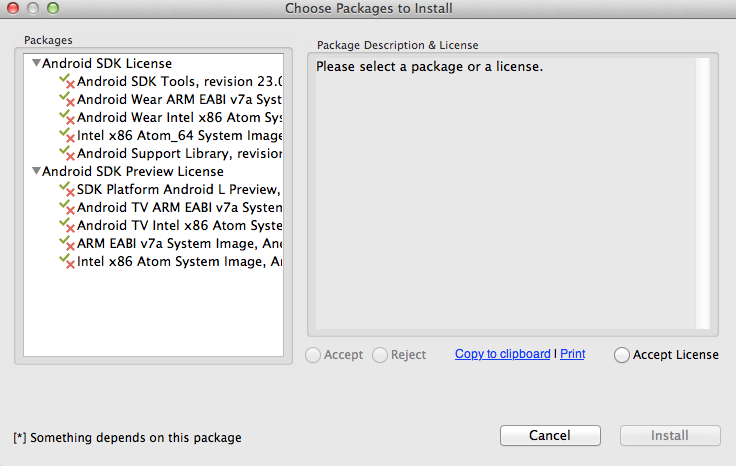
Task: Click the Intel x86 Atom_64 System Image icon
Action: pyautogui.click(x=68, y=136)
